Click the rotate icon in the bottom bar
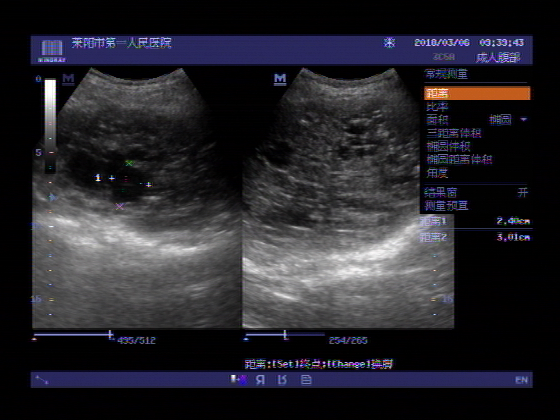The width and height of the screenshot is (560, 420). click(x=282, y=380)
